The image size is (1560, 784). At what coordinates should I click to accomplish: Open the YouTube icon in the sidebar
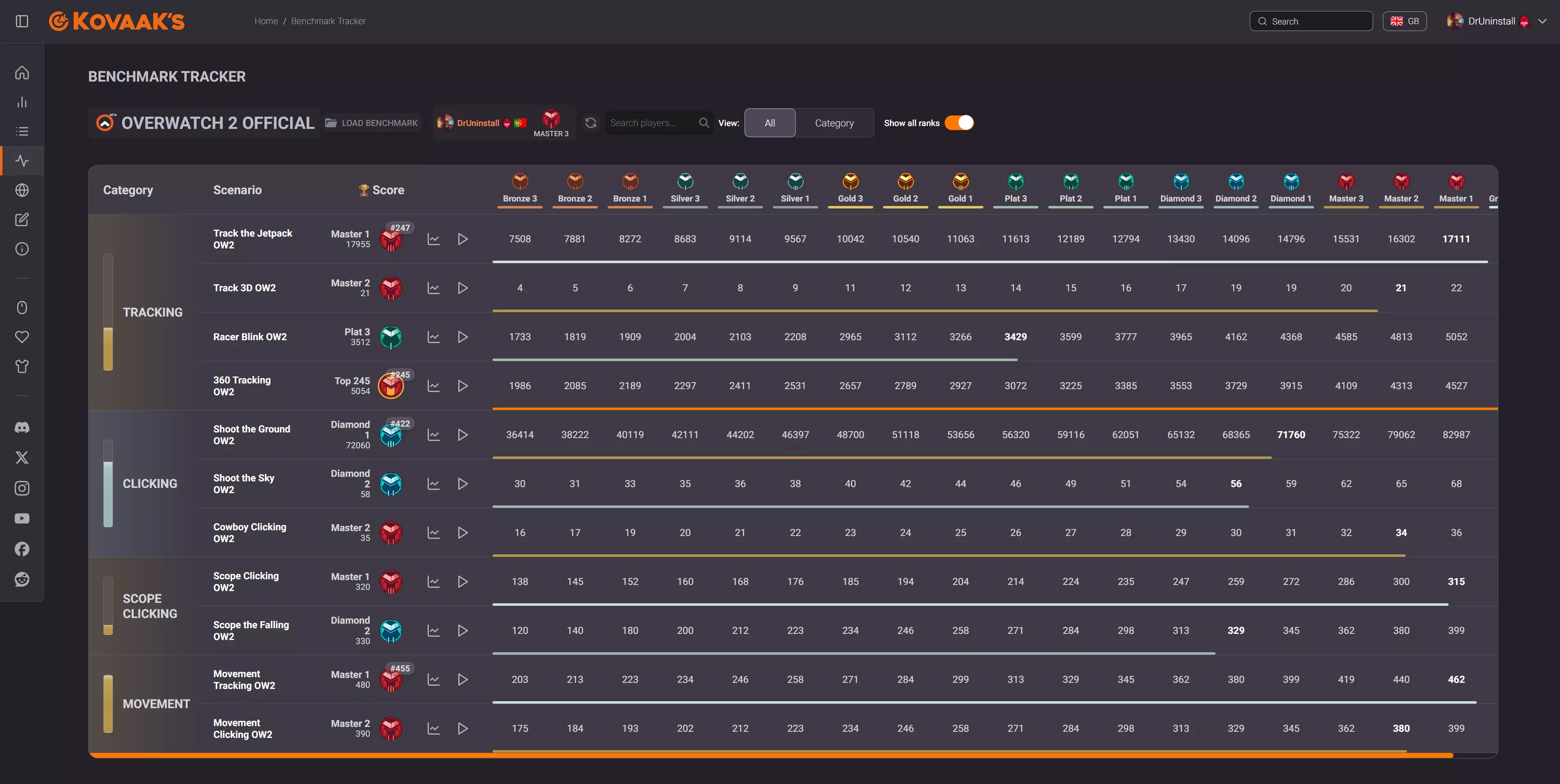pos(22,519)
